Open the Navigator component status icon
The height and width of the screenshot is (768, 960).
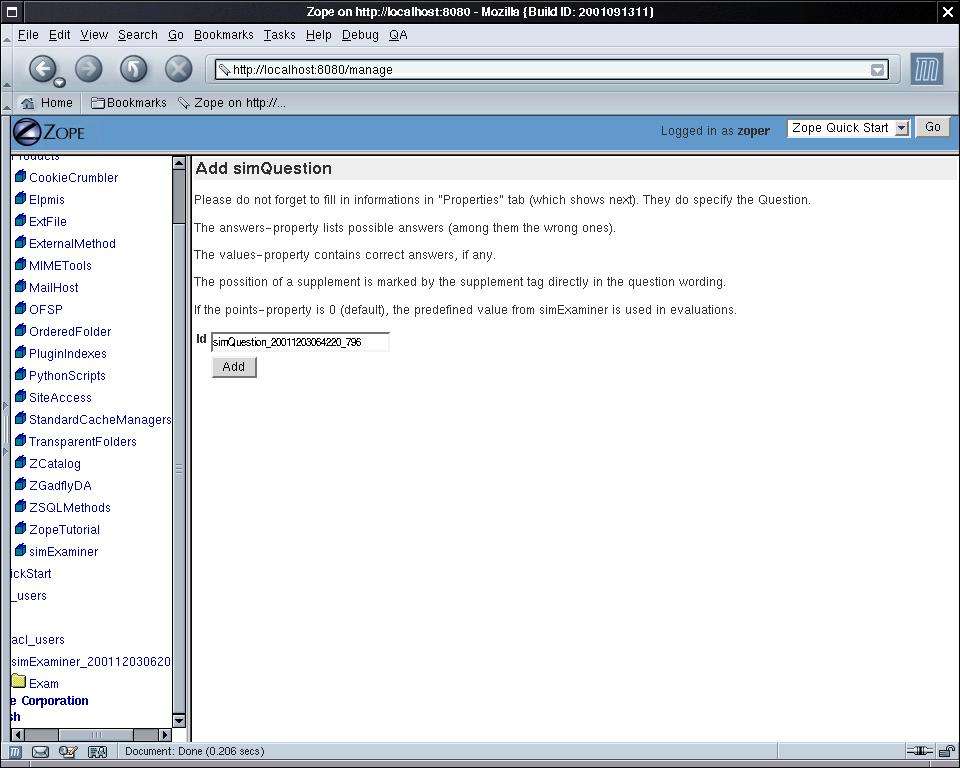15,751
